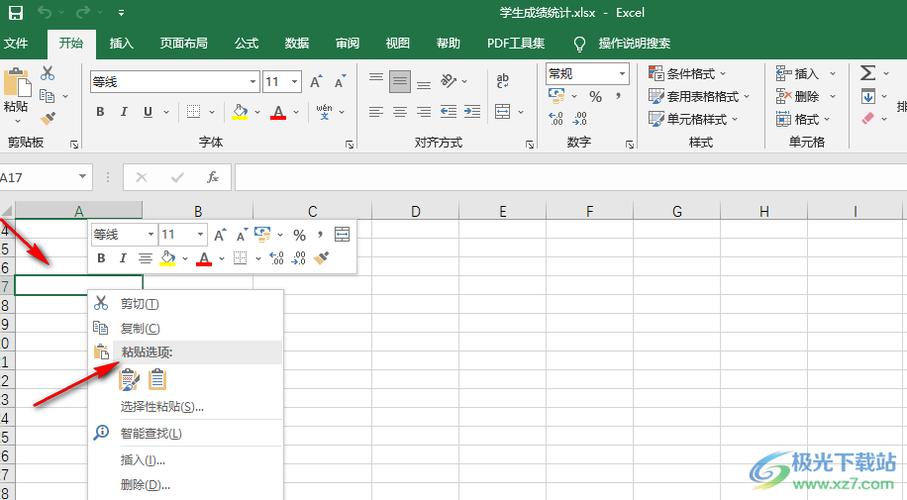Screen dimensions: 907x500
Task: Apply red font color from the ribbon
Action: [278, 112]
